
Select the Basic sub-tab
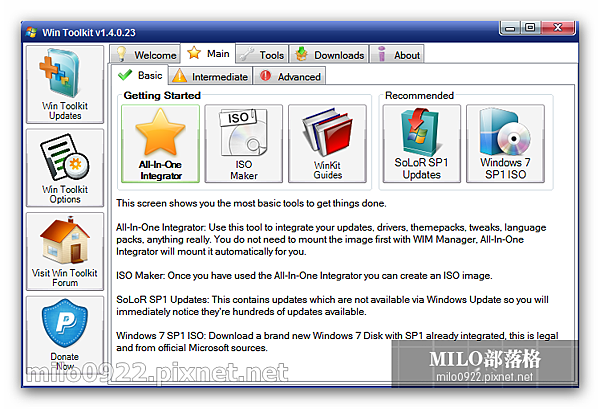pyautogui.click(x=140, y=75)
